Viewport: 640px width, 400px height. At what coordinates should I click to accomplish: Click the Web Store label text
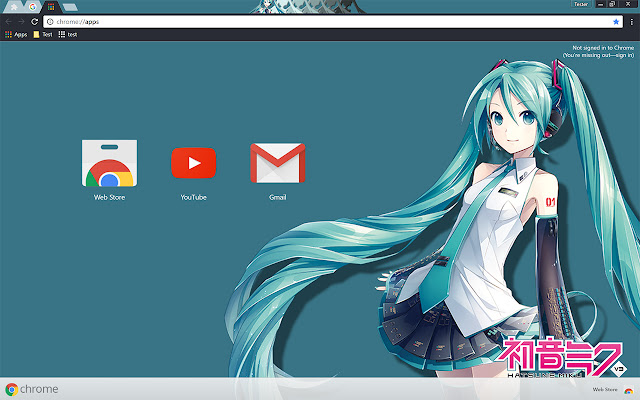click(109, 197)
